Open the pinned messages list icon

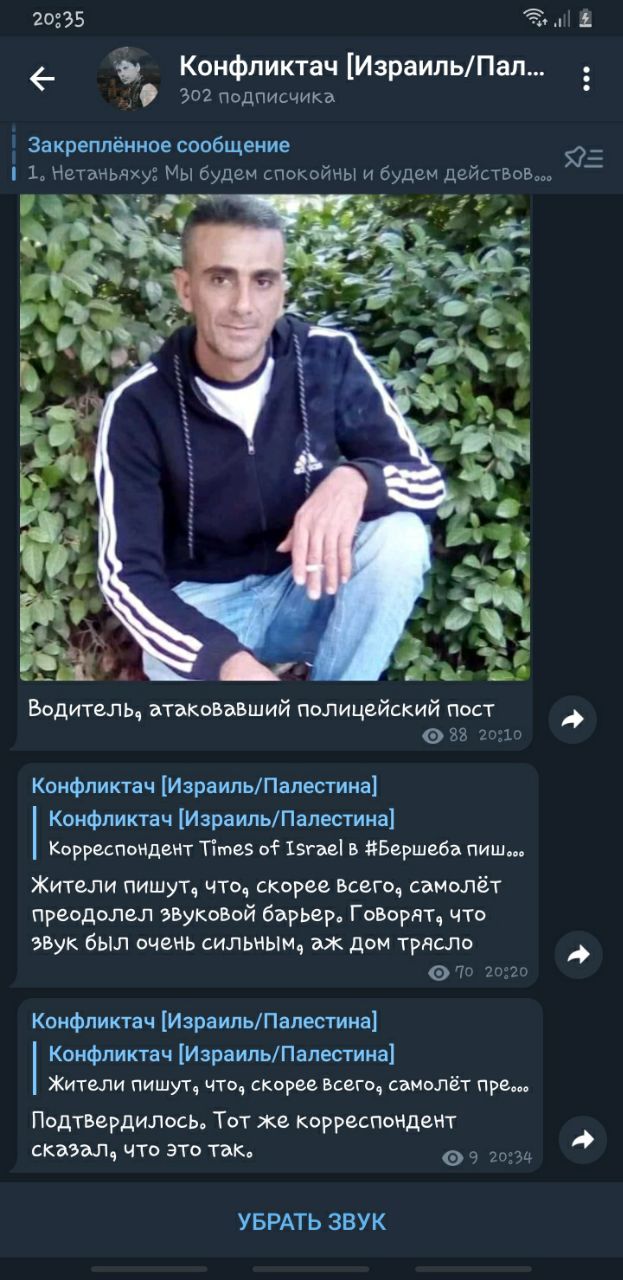point(584,158)
